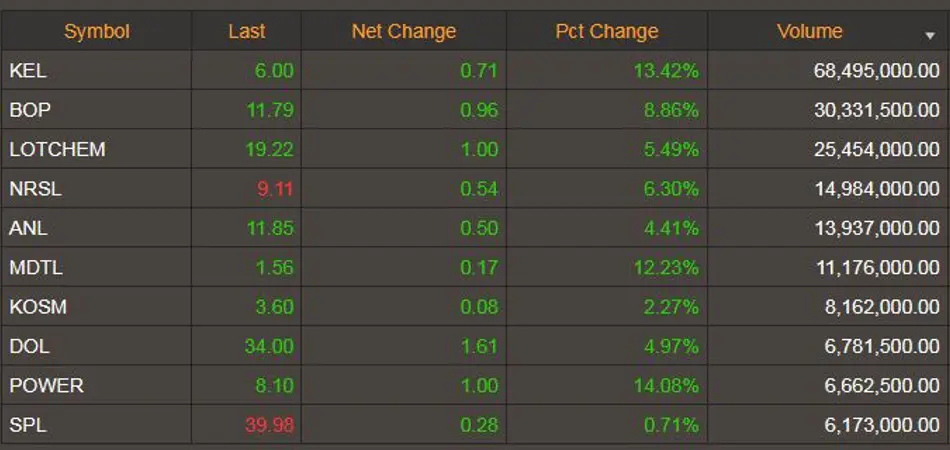Click the ANL symbol row
This screenshot has height=450, width=950.
click(x=28, y=228)
